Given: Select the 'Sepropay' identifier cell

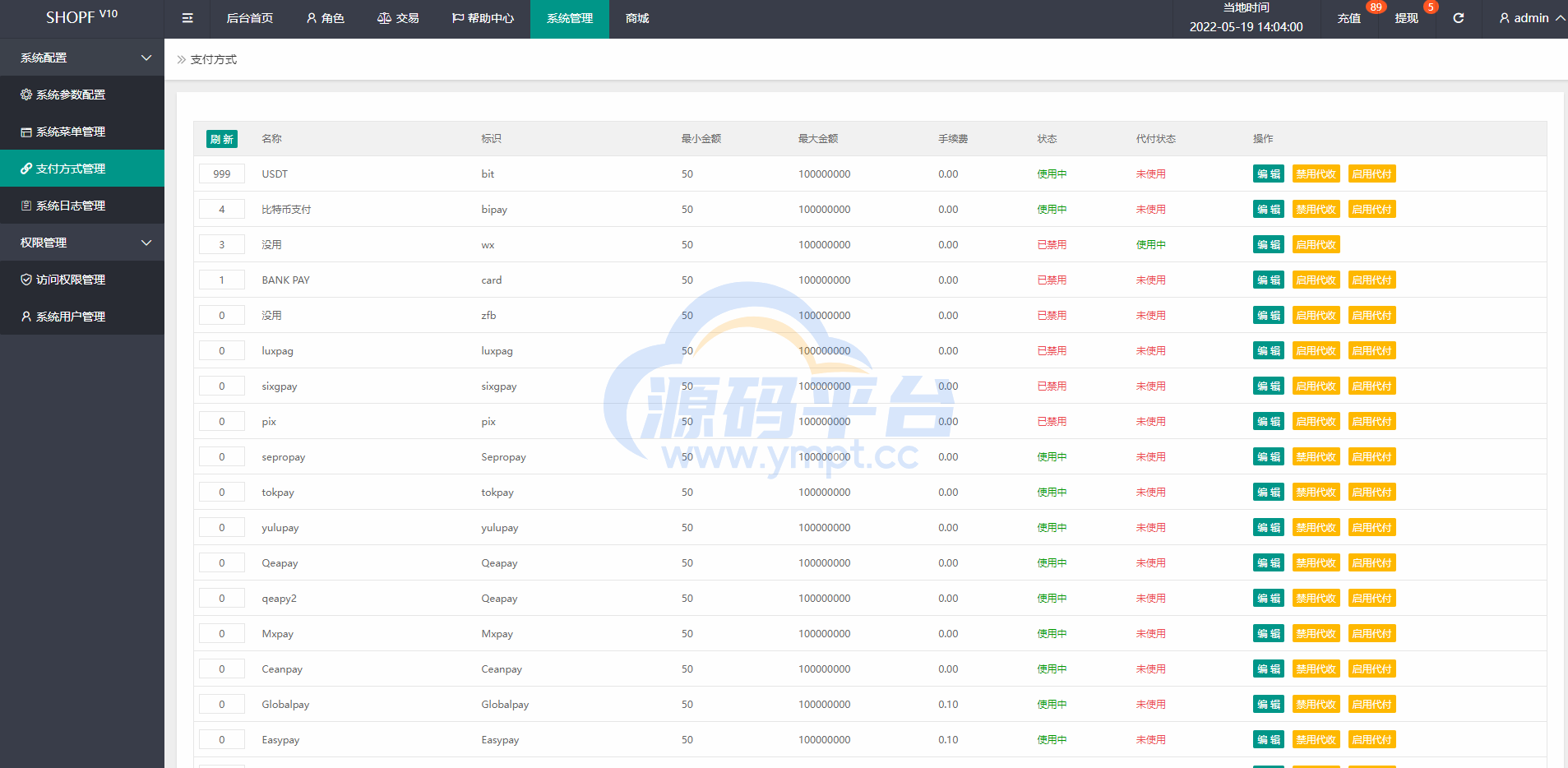Looking at the screenshot, I should click(503, 456).
